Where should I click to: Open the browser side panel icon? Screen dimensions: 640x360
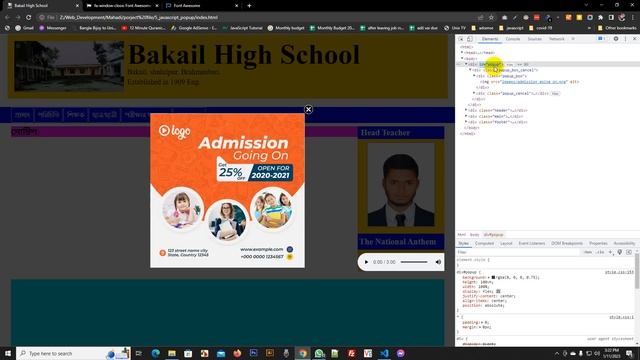(x=611, y=18)
